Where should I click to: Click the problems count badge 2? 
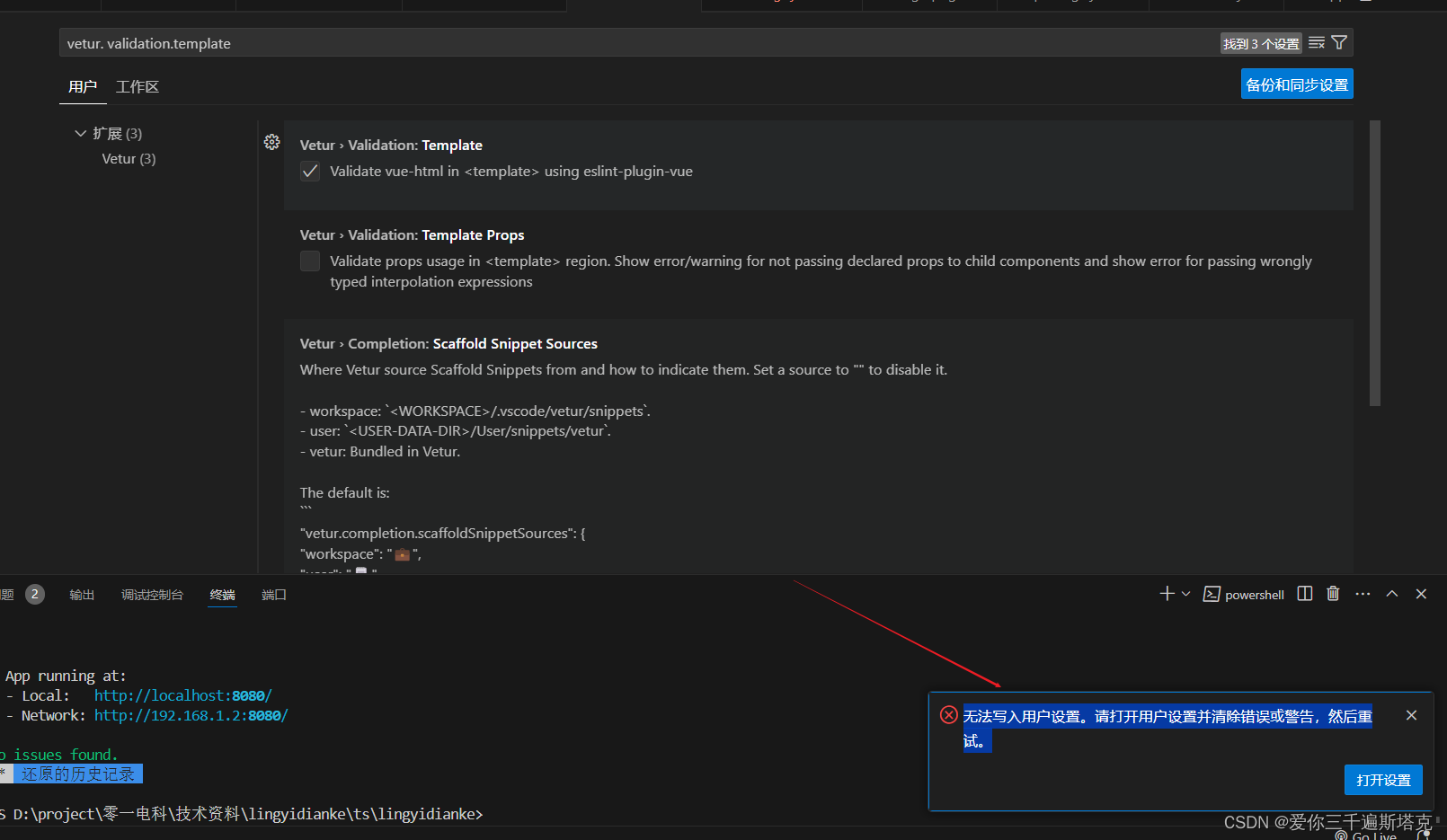coord(35,594)
